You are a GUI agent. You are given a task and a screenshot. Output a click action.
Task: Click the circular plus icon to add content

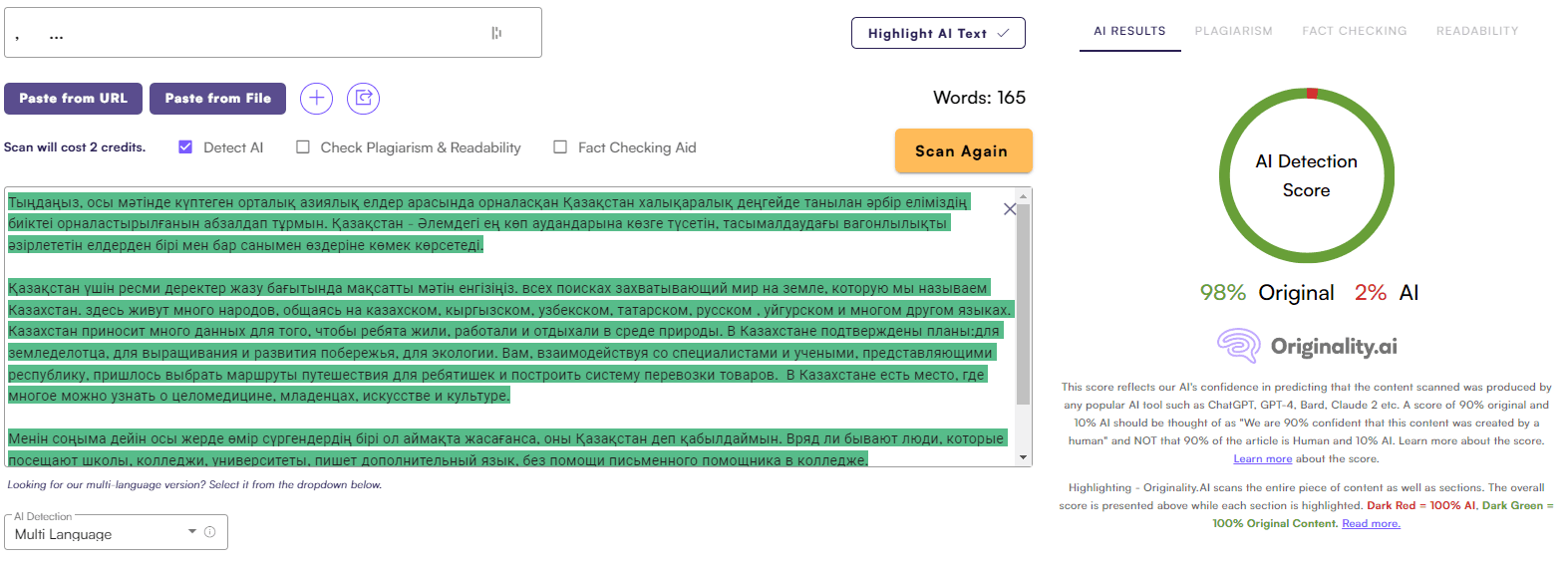316,98
